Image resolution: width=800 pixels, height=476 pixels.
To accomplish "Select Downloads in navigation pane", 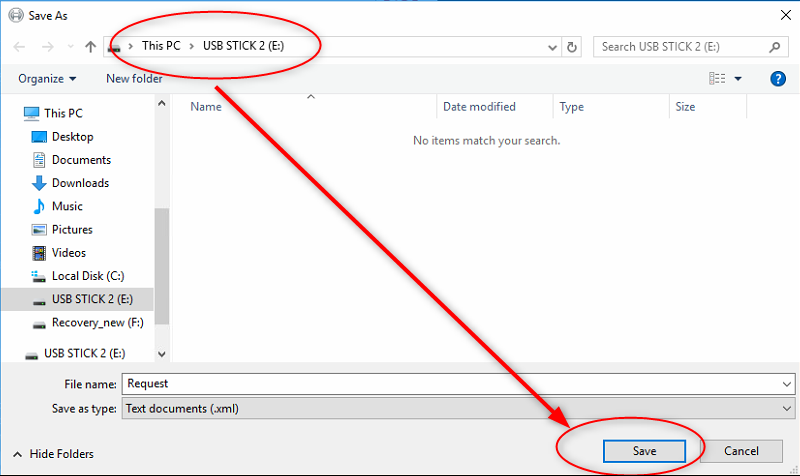I will [80, 183].
